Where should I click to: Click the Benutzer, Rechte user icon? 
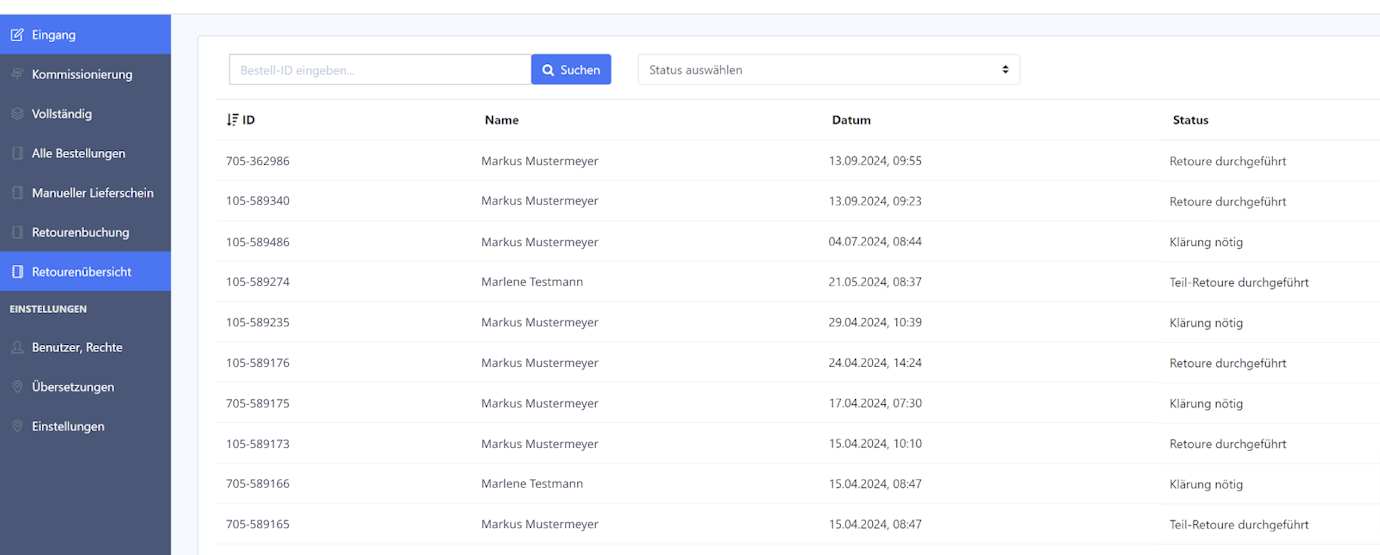point(17,347)
